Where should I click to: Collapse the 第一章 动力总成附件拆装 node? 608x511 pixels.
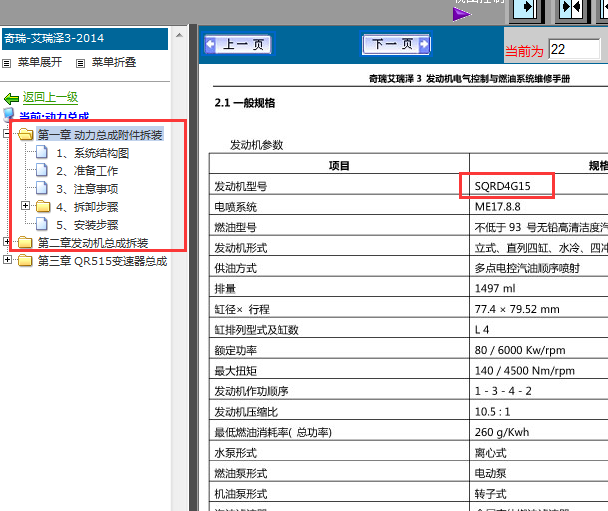[7, 134]
